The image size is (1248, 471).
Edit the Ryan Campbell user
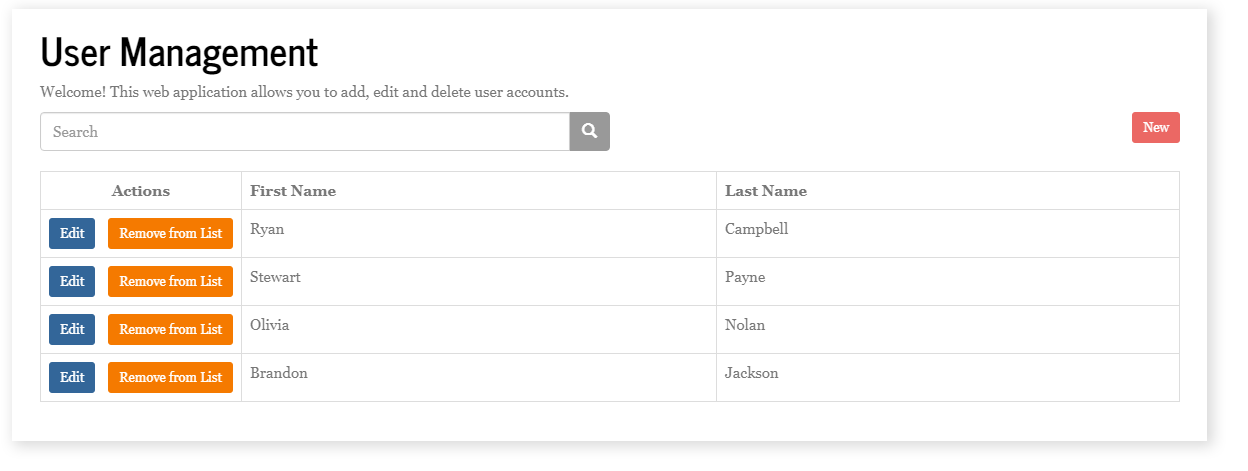click(72, 233)
